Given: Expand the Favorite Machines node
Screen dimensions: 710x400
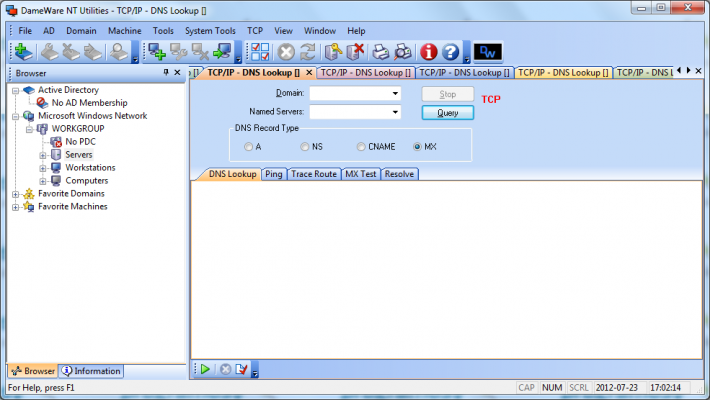Looking at the screenshot, I should pyautogui.click(x=15, y=207).
